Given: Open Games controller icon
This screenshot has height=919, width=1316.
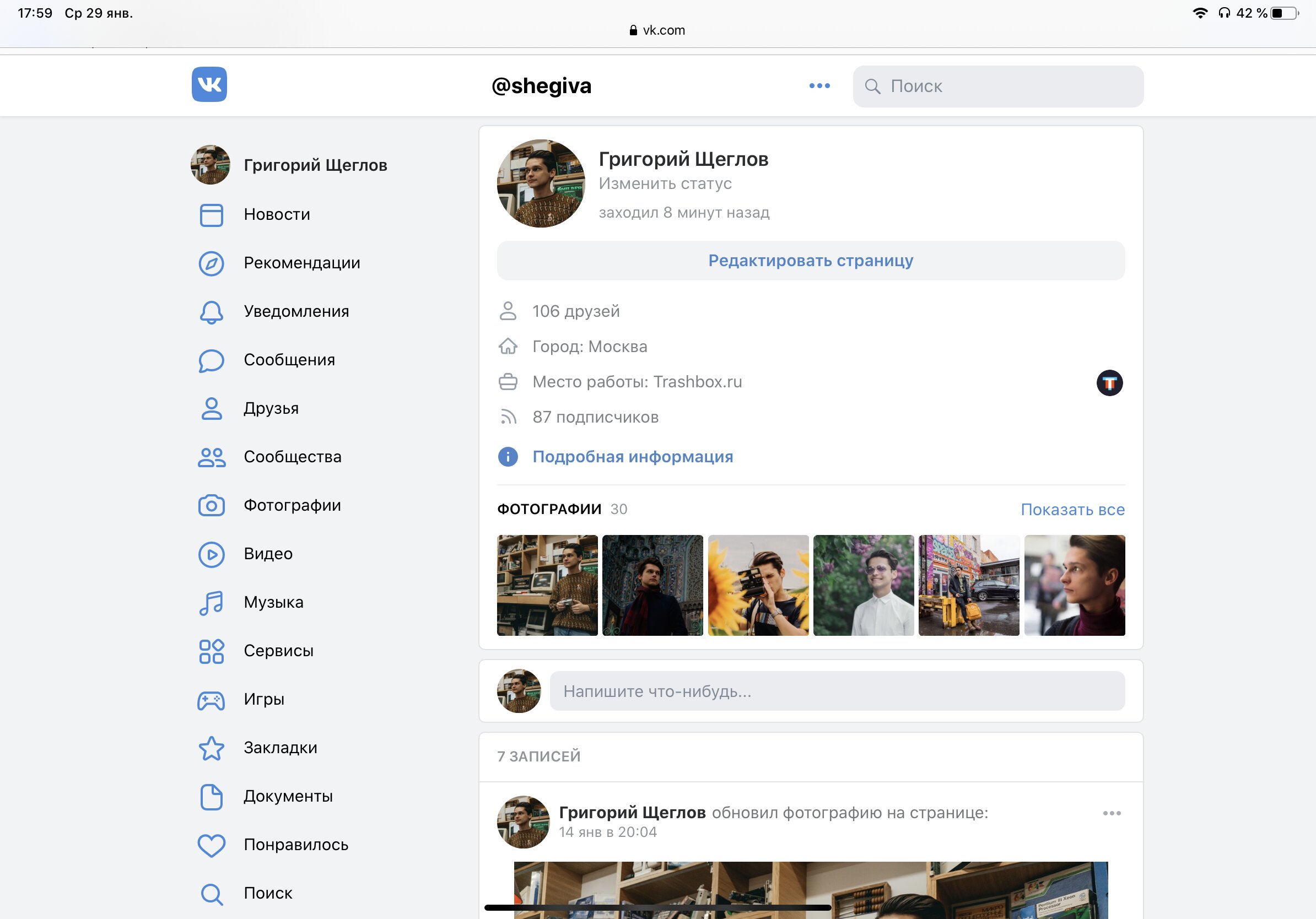Looking at the screenshot, I should coord(211,700).
